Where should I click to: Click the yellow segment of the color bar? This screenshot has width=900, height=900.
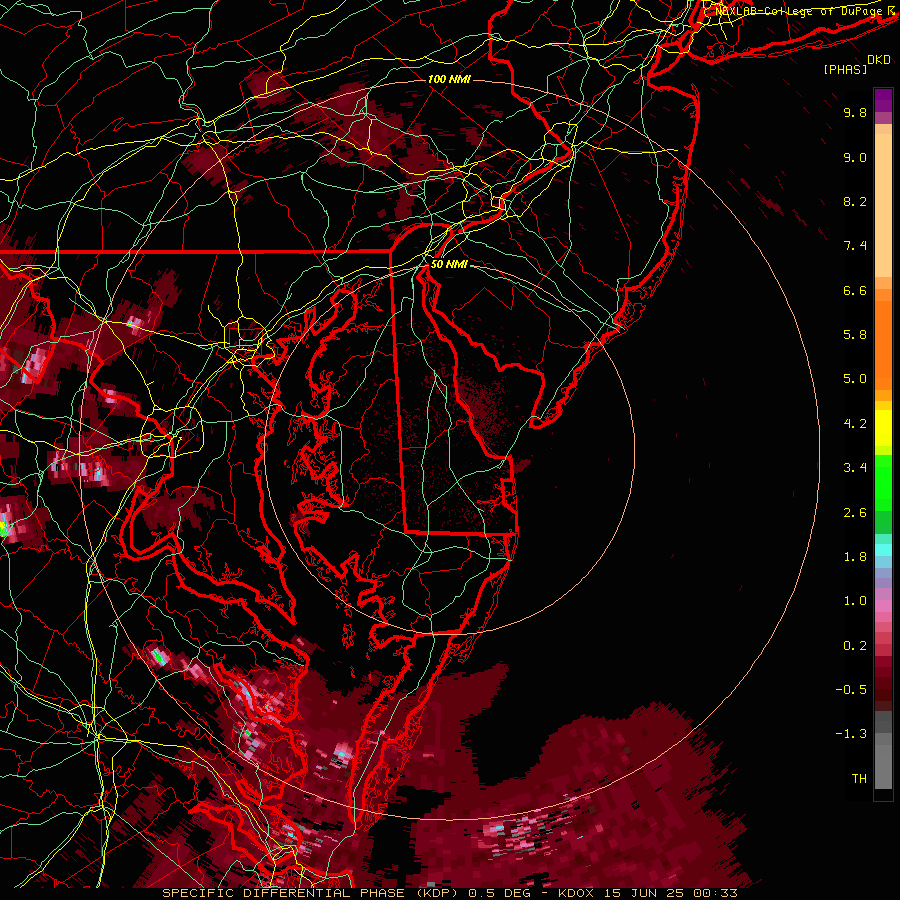click(x=883, y=428)
